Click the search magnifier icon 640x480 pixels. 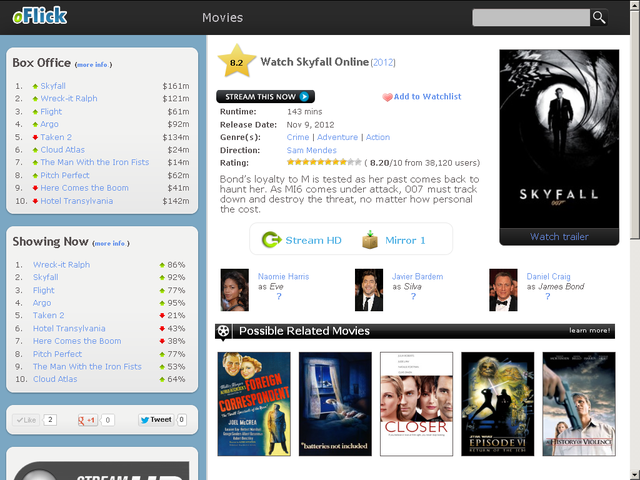[x=599, y=18]
